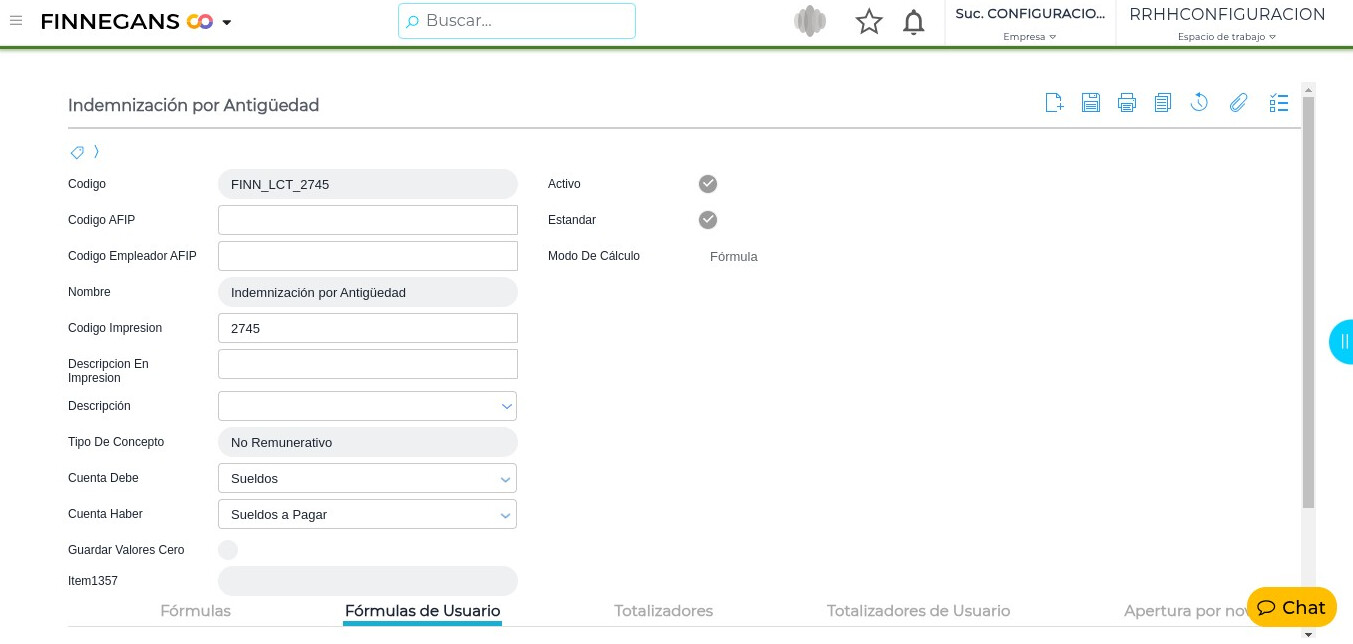
Task: Expand the Finnegans logo dropdown arrow
Action: point(227,23)
